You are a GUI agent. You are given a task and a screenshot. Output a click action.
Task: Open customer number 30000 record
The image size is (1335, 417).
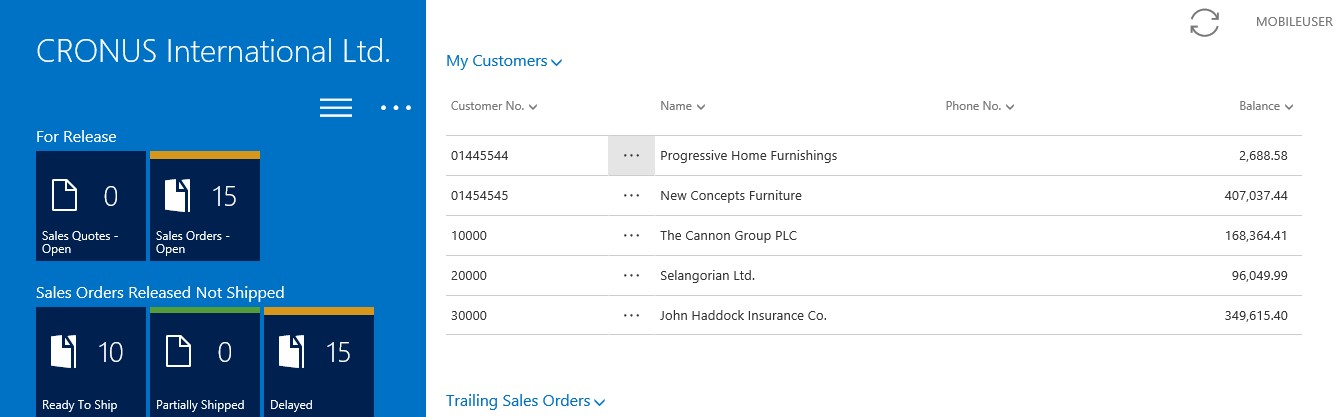[469, 316]
